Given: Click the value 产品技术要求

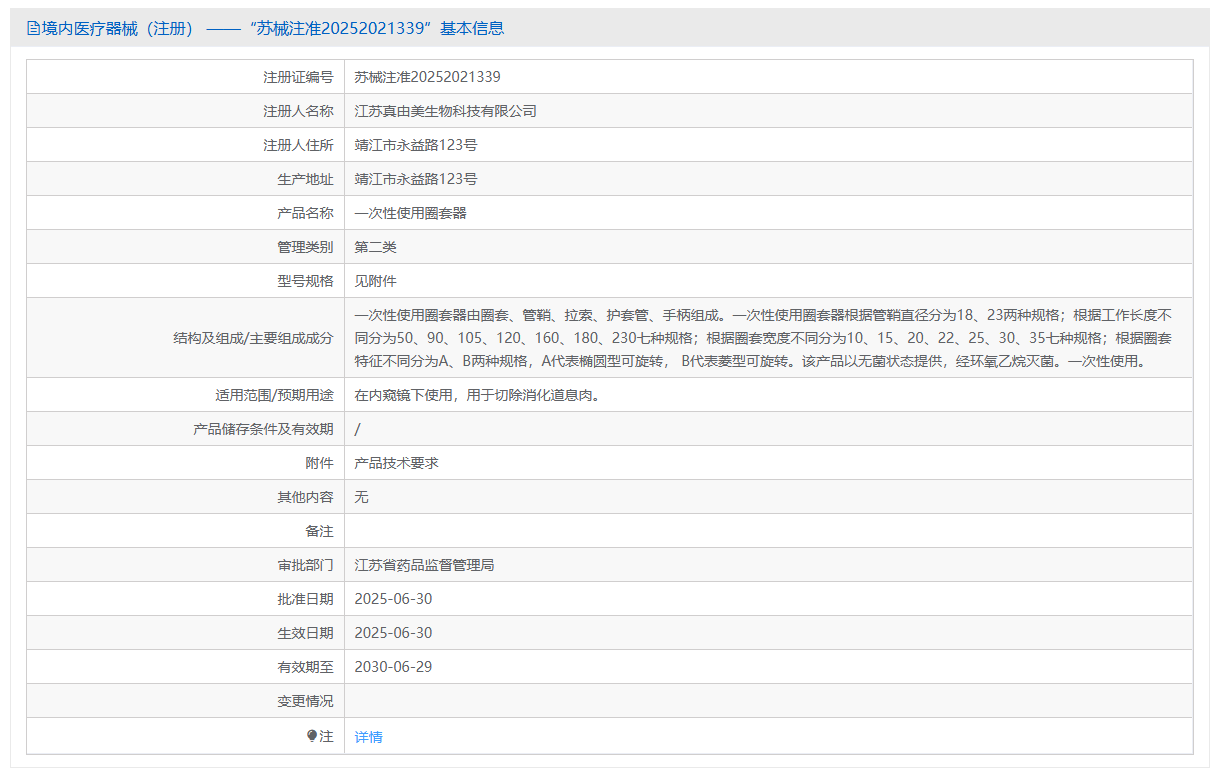Looking at the screenshot, I should pos(397,463).
